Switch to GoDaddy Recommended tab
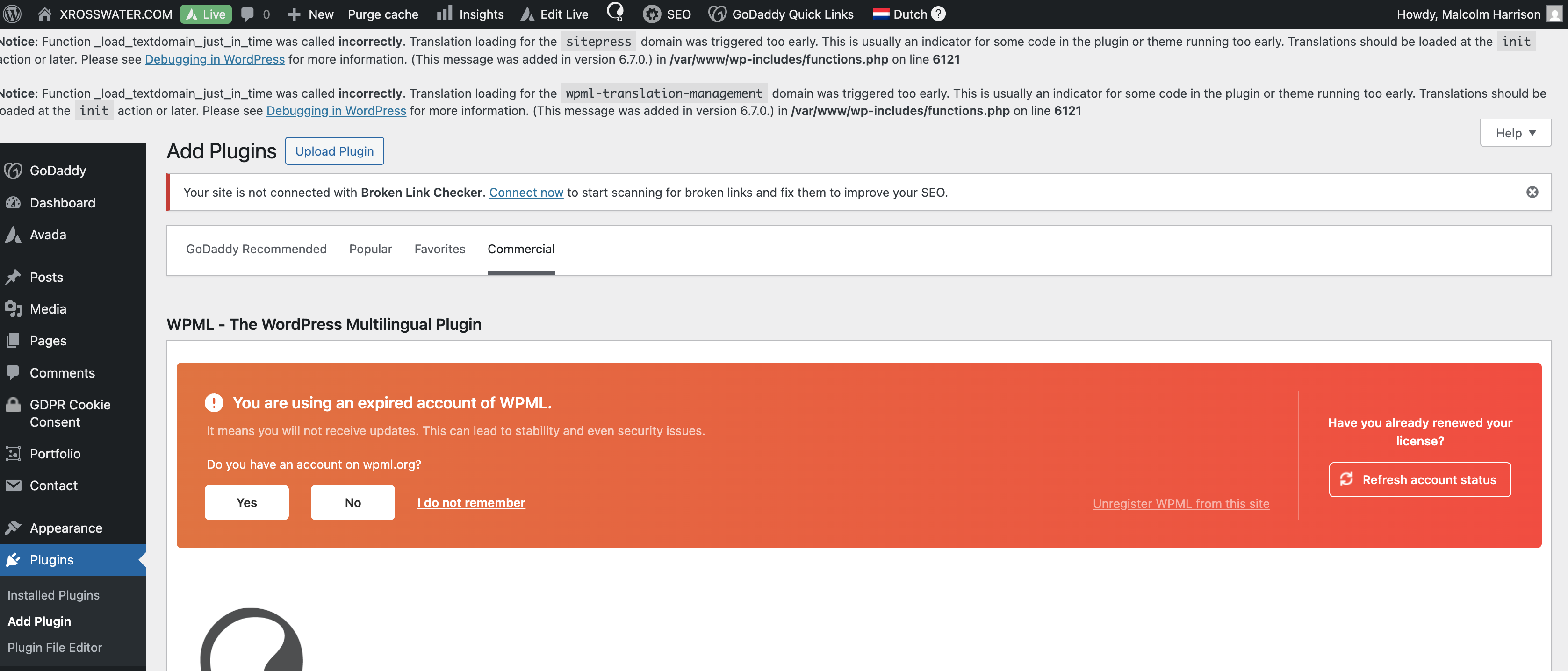Screen dimensions: 1568x671 point(256,249)
